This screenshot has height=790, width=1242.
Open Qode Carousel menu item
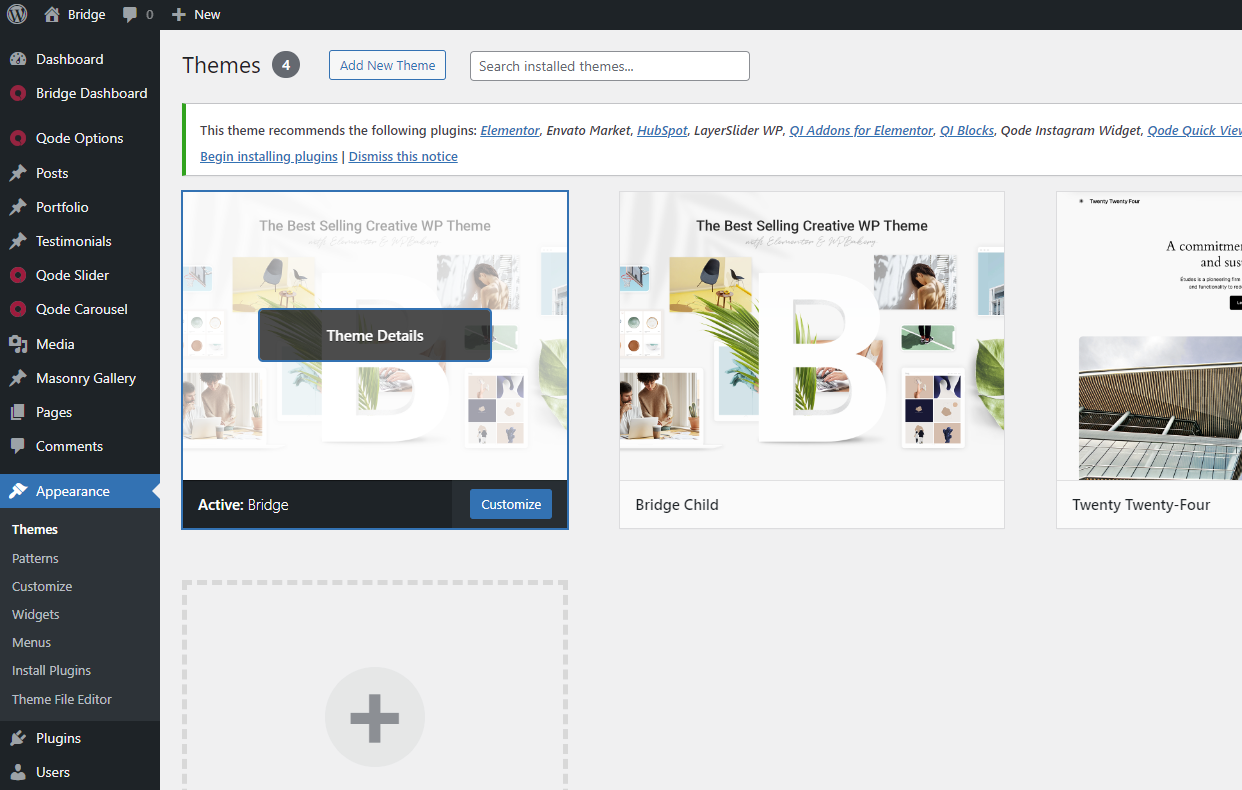click(80, 309)
